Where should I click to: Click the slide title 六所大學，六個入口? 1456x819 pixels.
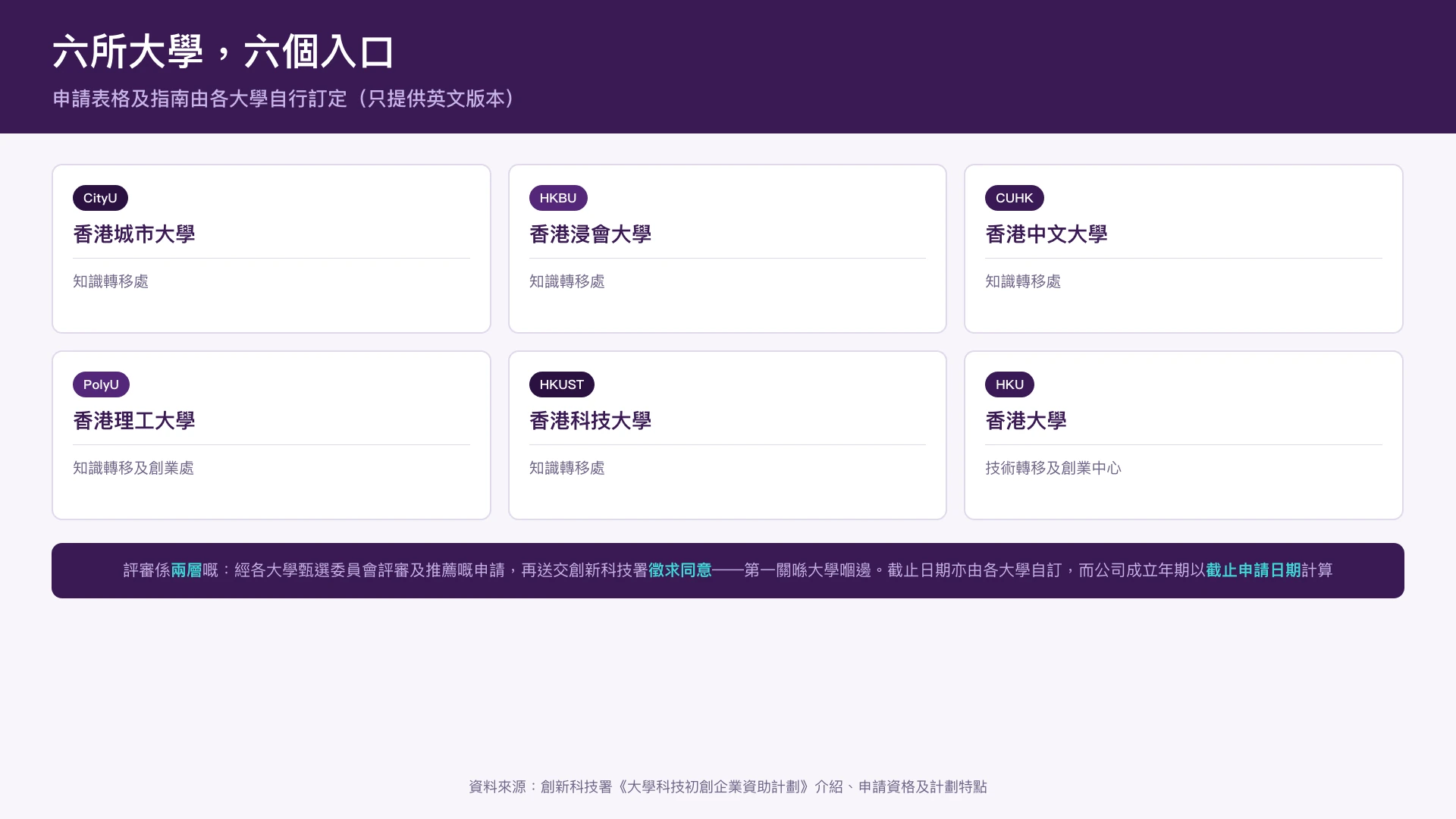[224, 52]
